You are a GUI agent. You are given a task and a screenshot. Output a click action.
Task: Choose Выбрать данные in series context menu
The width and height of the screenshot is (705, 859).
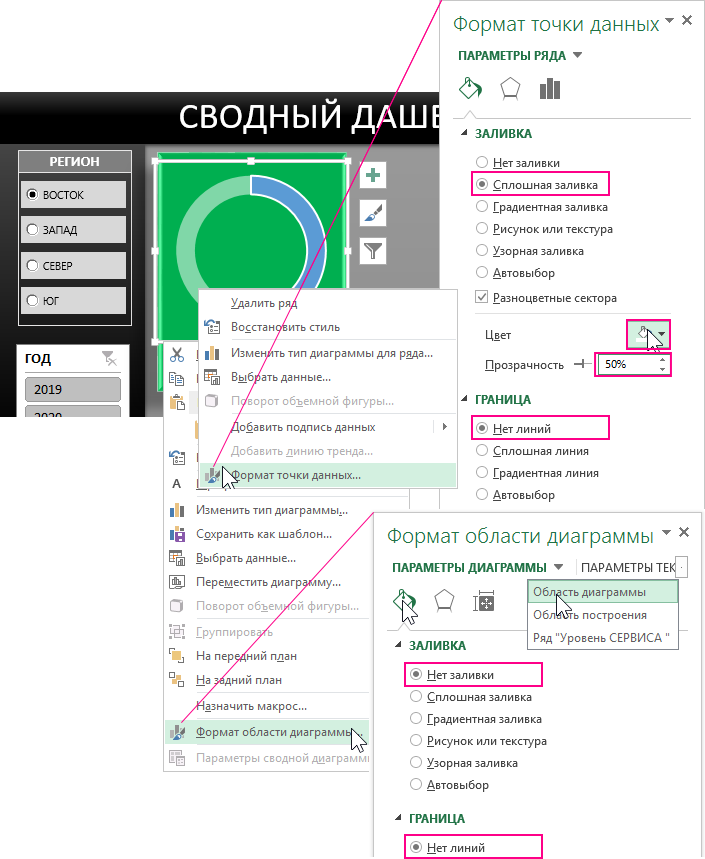click(x=281, y=377)
